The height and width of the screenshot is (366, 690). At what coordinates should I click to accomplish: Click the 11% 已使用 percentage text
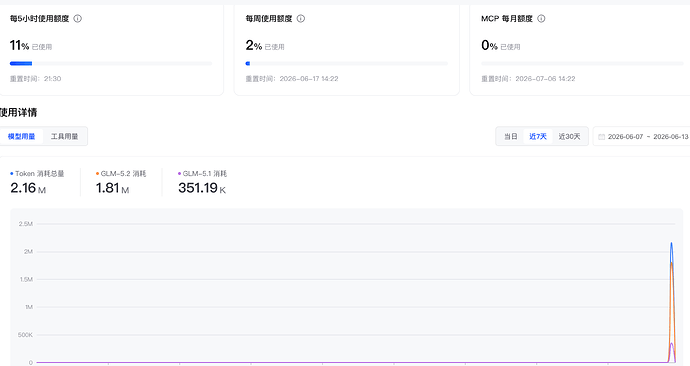coord(31,45)
